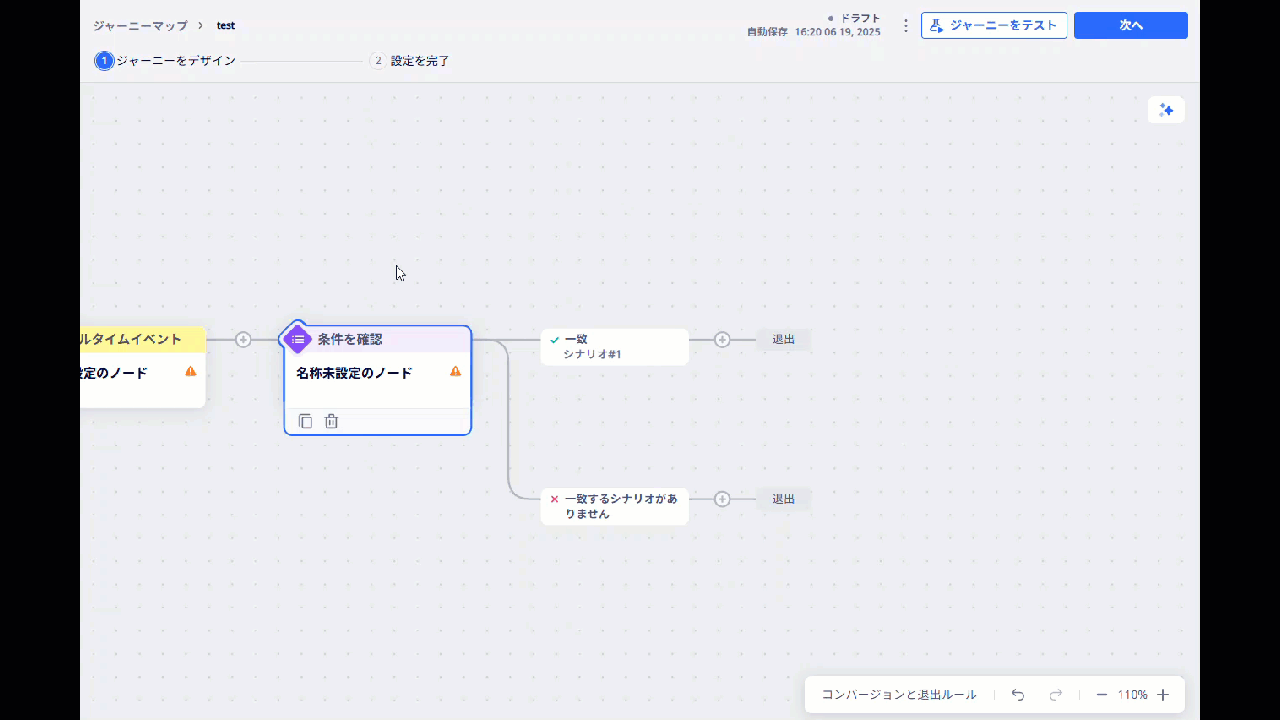Select the 条件を確認 node header

coord(378,339)
